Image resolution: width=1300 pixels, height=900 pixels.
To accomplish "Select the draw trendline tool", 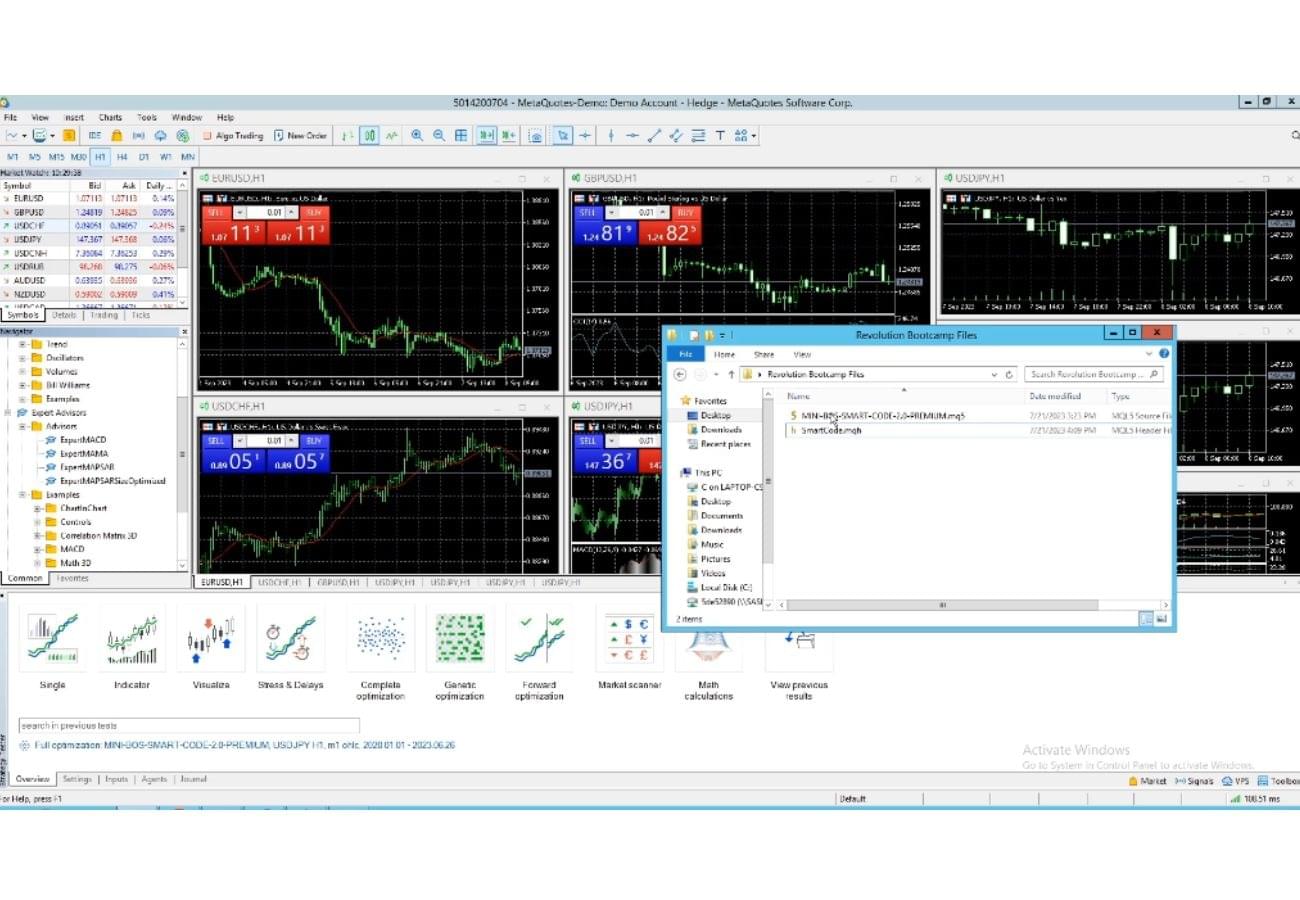I will (x=655, y=136).
